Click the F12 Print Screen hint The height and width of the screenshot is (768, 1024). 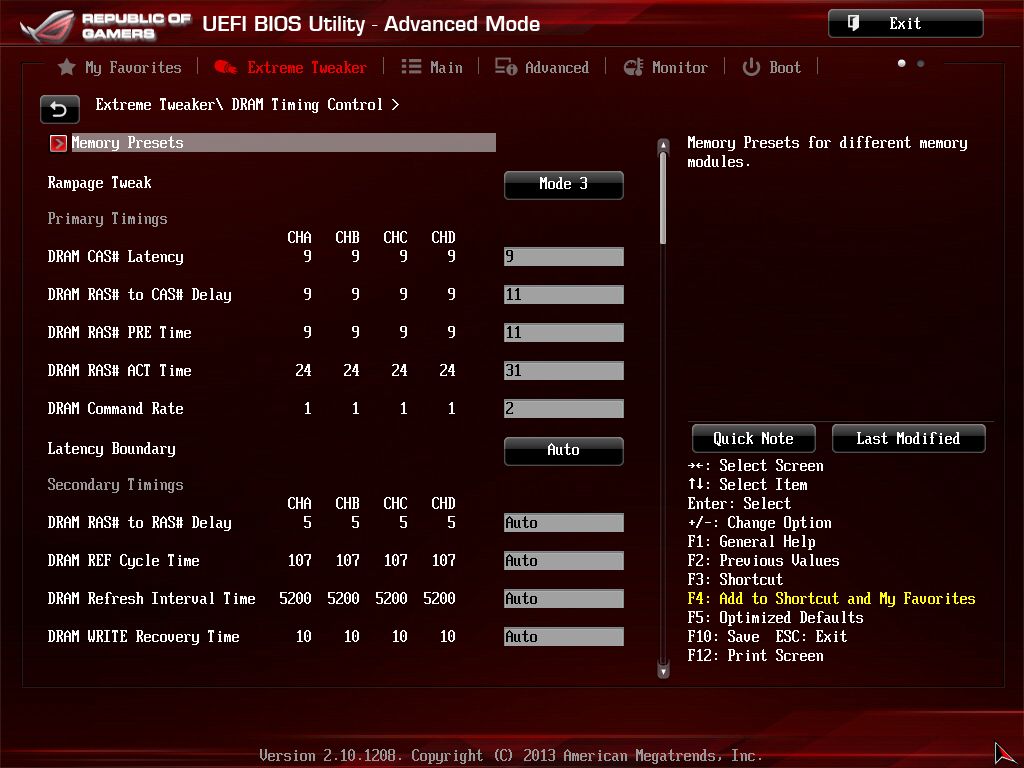tap(756, 655)
